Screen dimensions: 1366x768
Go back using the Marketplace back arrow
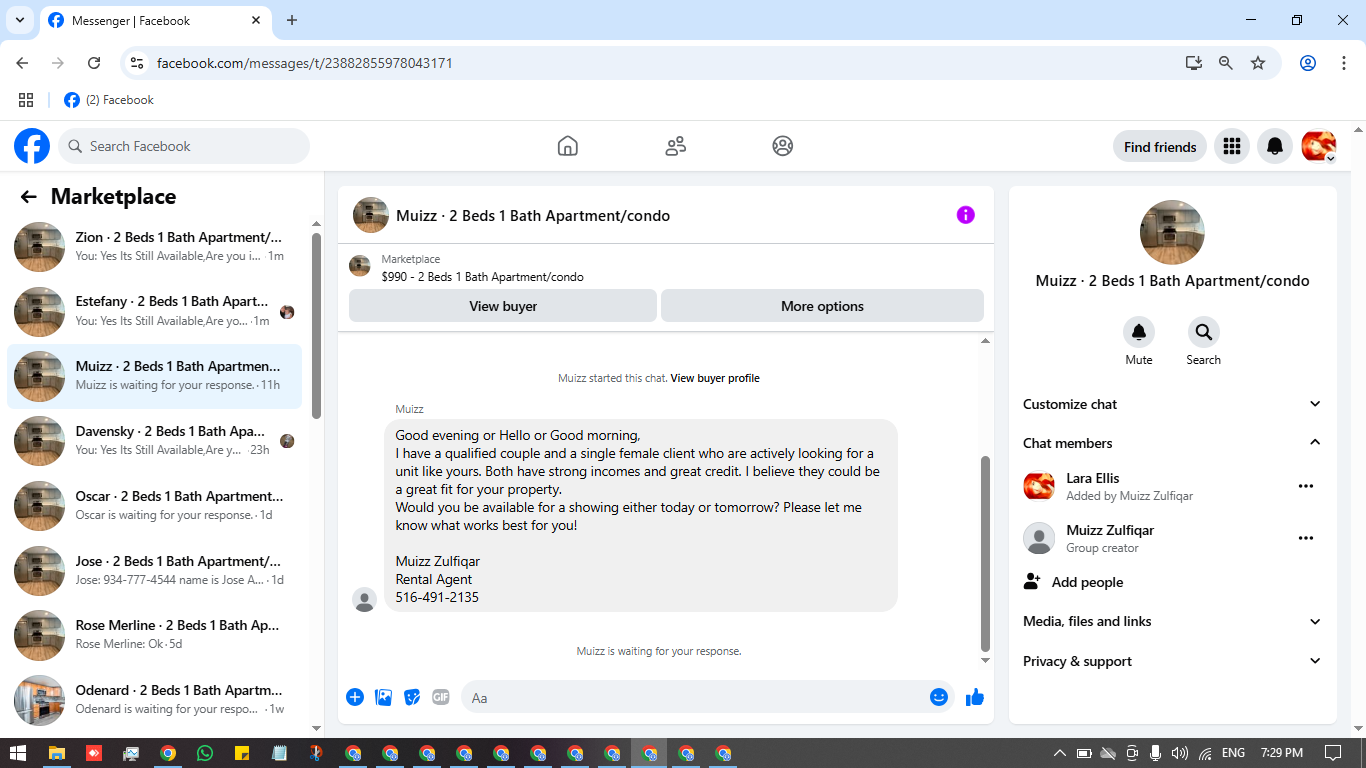pyautogui.click(x=29, y=197)
